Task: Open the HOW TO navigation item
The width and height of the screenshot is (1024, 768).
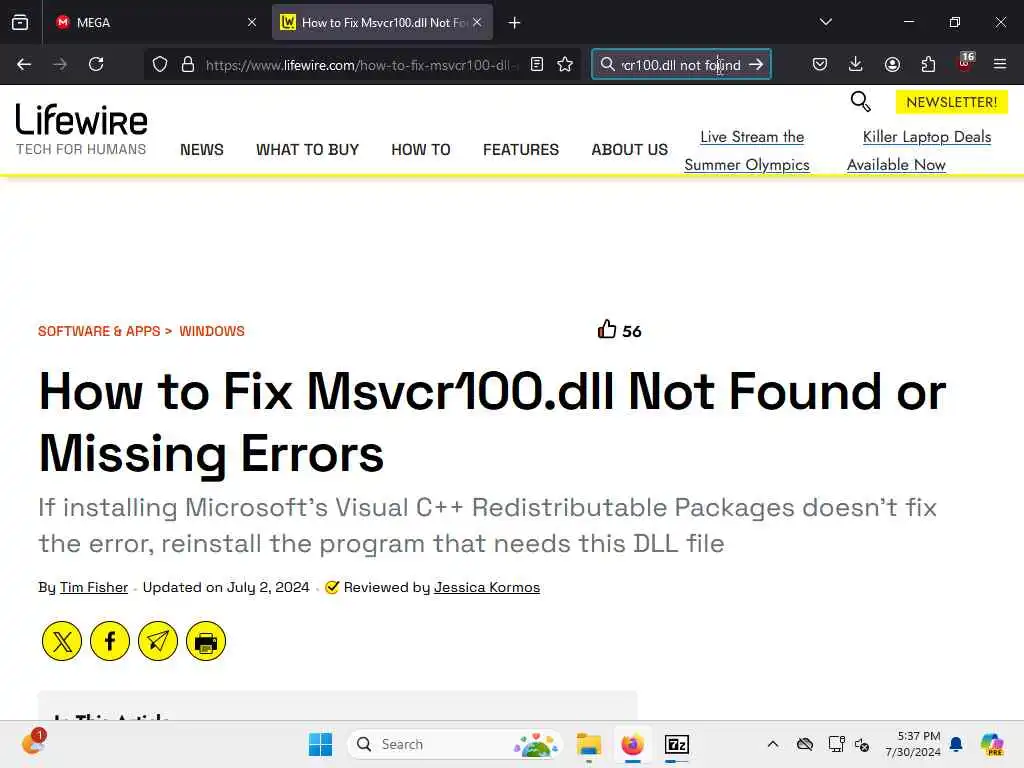Action: 421,150
